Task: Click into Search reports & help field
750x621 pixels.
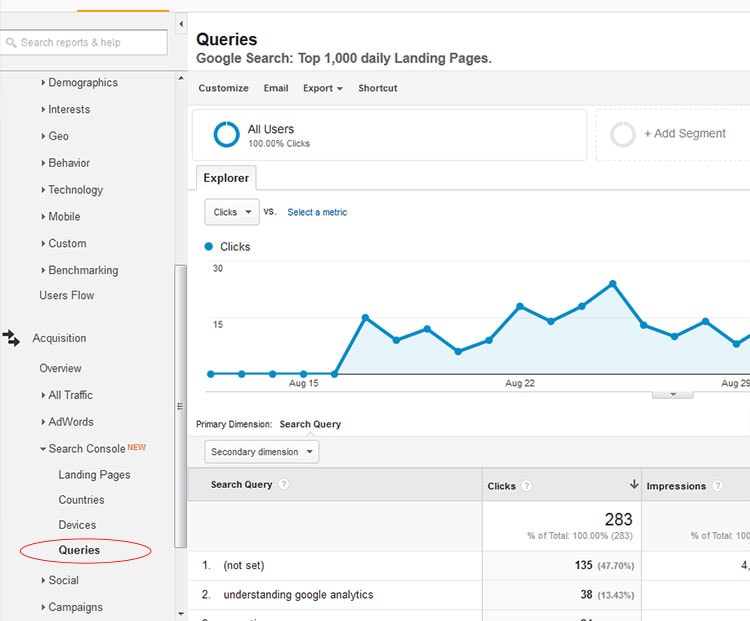Action: 84,43
